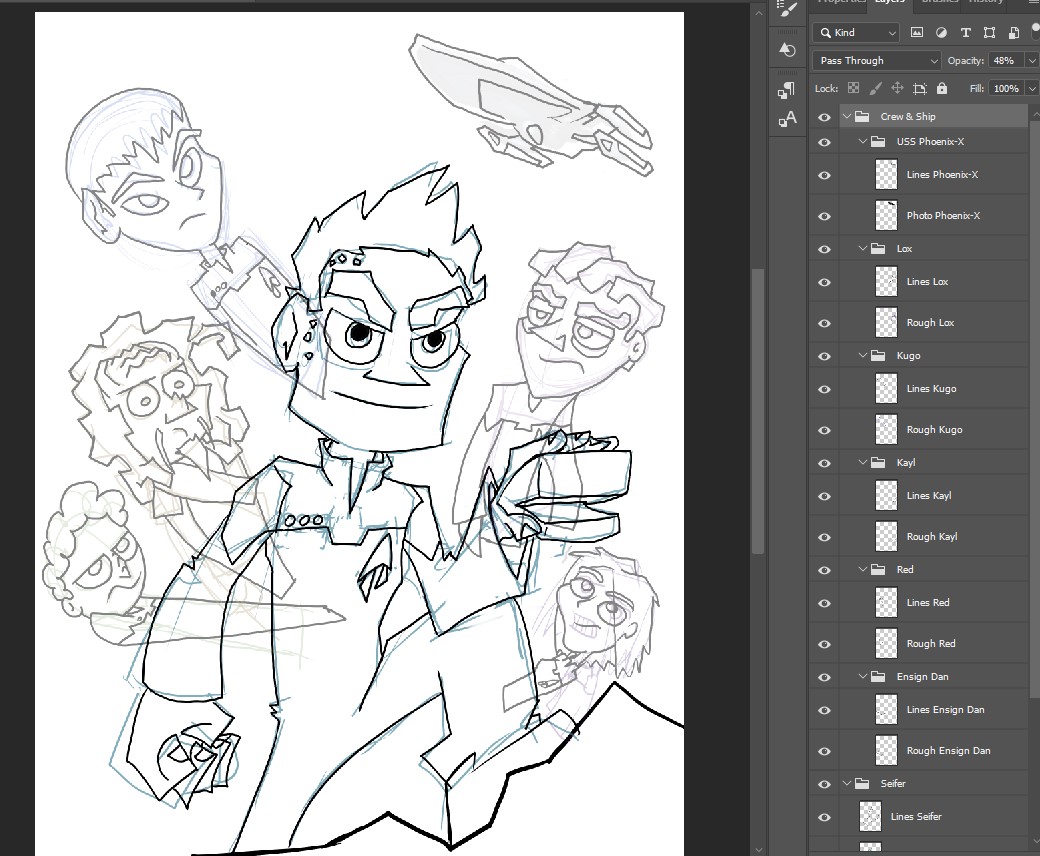Switch to the Properties tab
The height and width of the screenshot is (856, 1040).
pyautogui.click(x=841, y=2)
